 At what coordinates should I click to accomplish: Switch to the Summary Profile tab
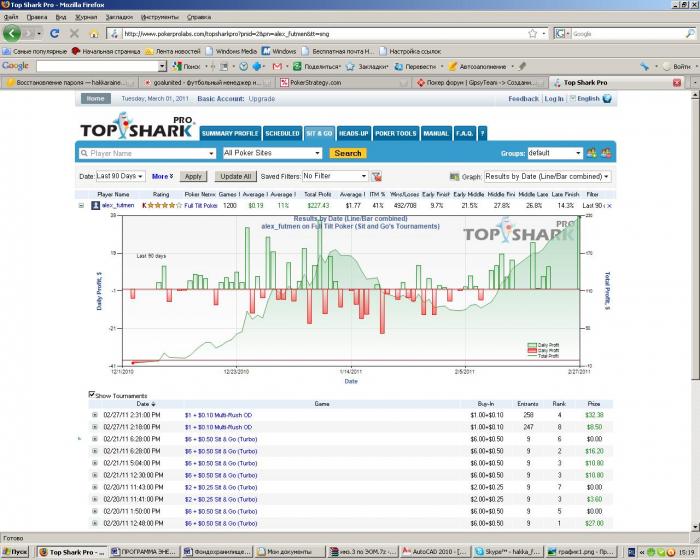(230, 133)
